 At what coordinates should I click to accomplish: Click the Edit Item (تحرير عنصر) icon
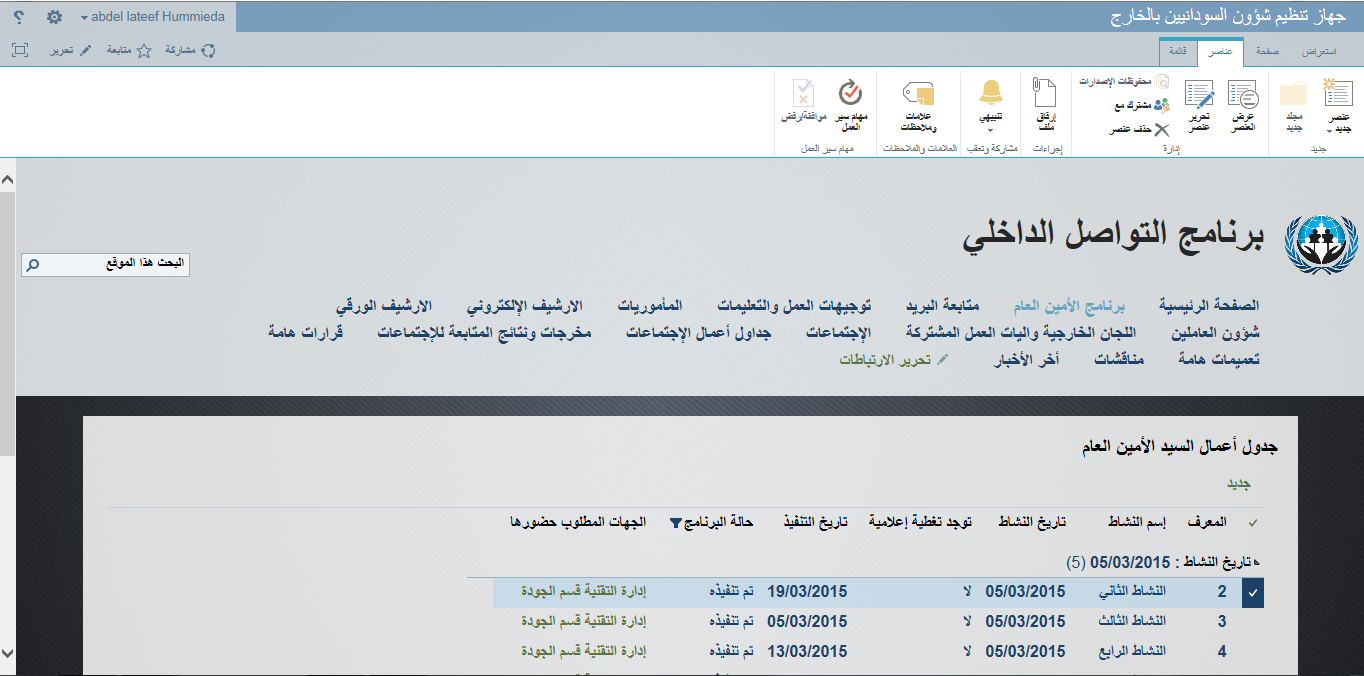coord(1198,96)
